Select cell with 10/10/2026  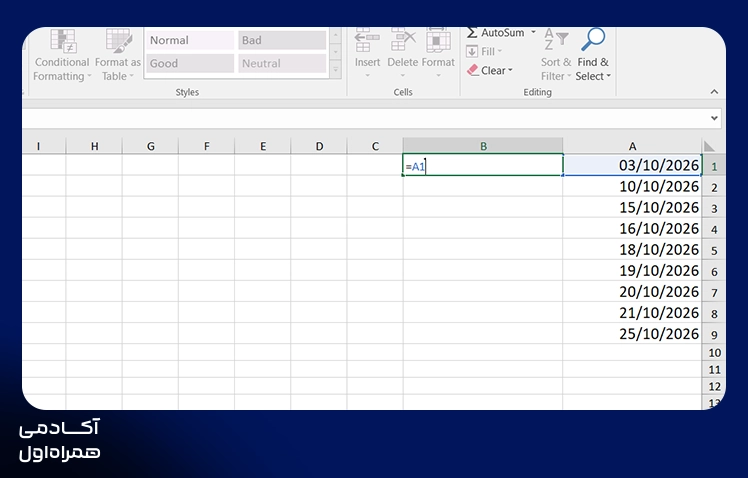(632, 186)
